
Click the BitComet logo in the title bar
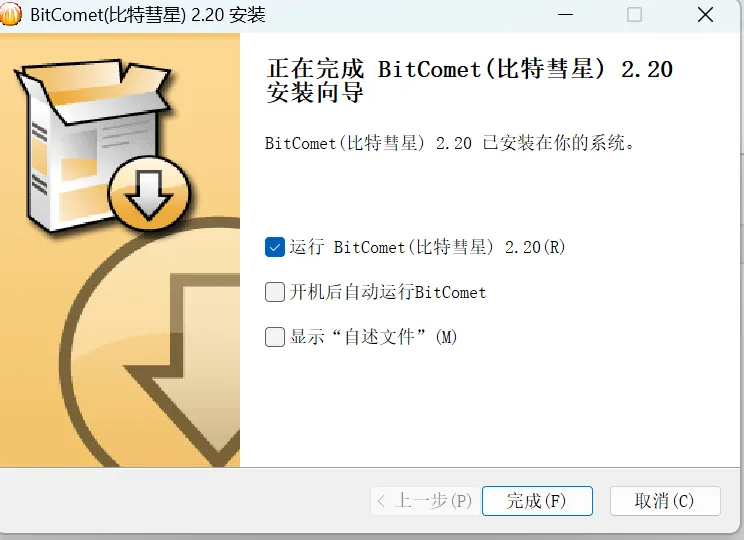tap(10, 13)
